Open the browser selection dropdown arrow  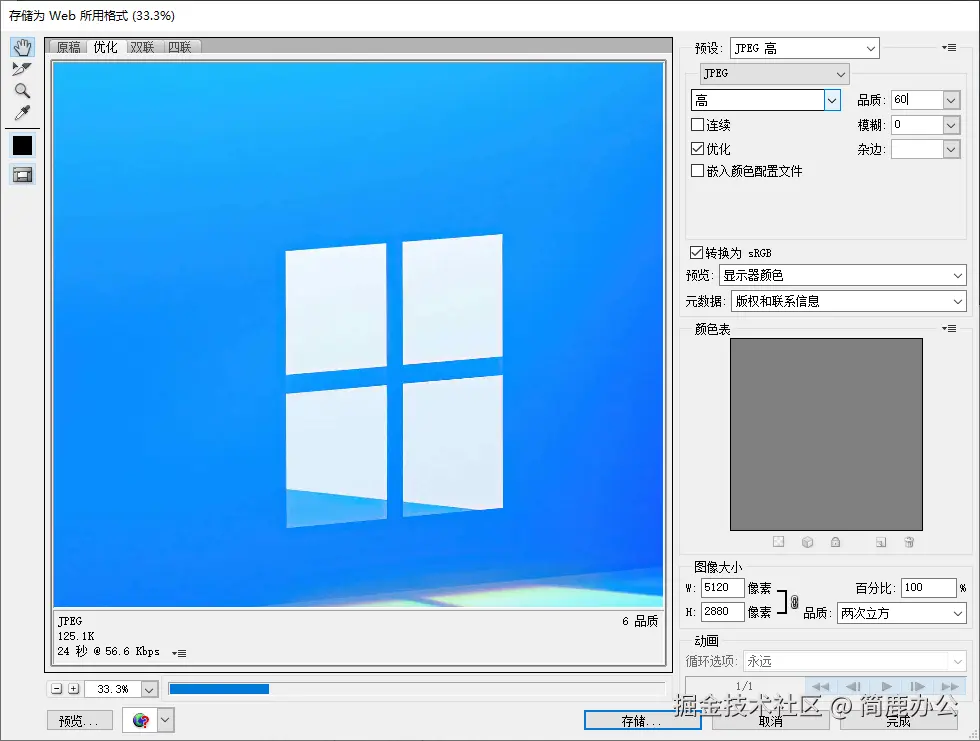pos(165,720)
